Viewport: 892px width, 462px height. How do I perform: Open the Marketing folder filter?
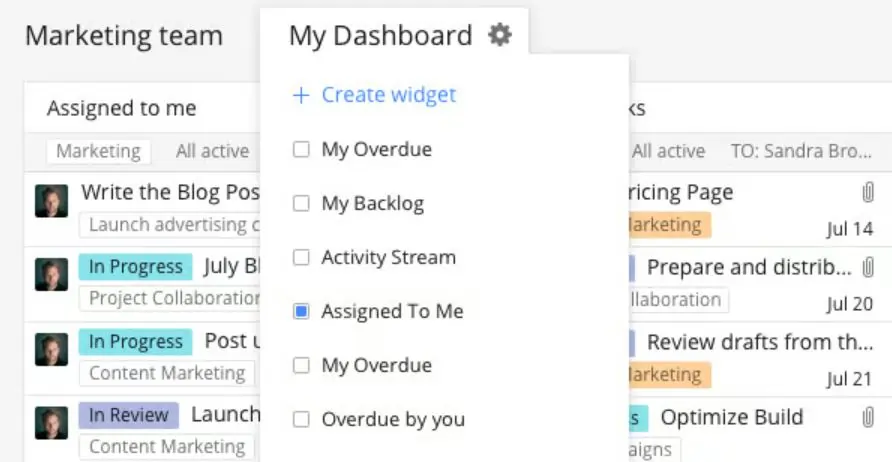(98, 151)
